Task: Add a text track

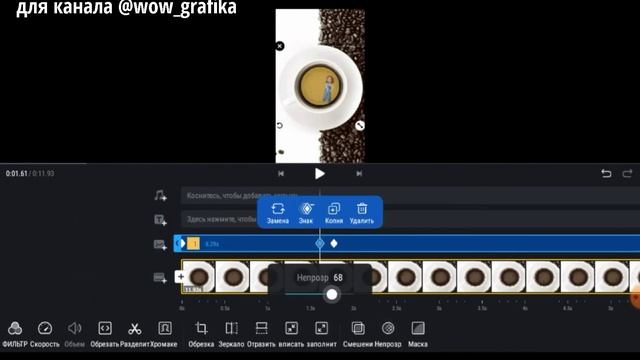Action: [160, 220]
